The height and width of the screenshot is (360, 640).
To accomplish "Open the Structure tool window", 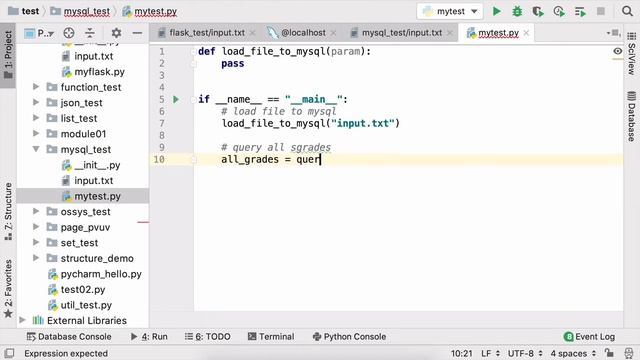I will tap(8, 211).
